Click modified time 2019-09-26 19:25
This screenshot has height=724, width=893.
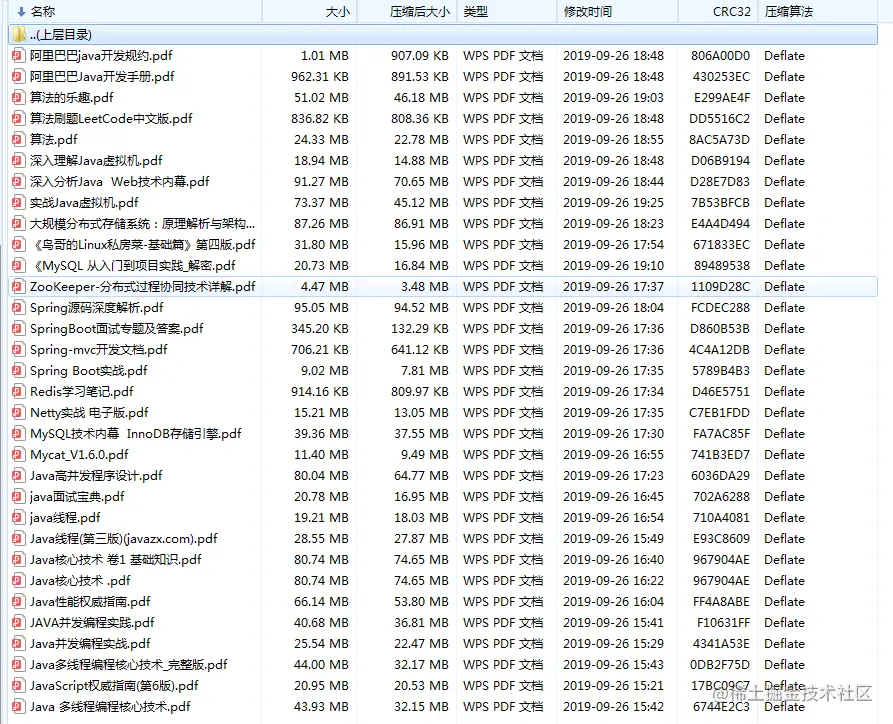(x=613, y=203)
